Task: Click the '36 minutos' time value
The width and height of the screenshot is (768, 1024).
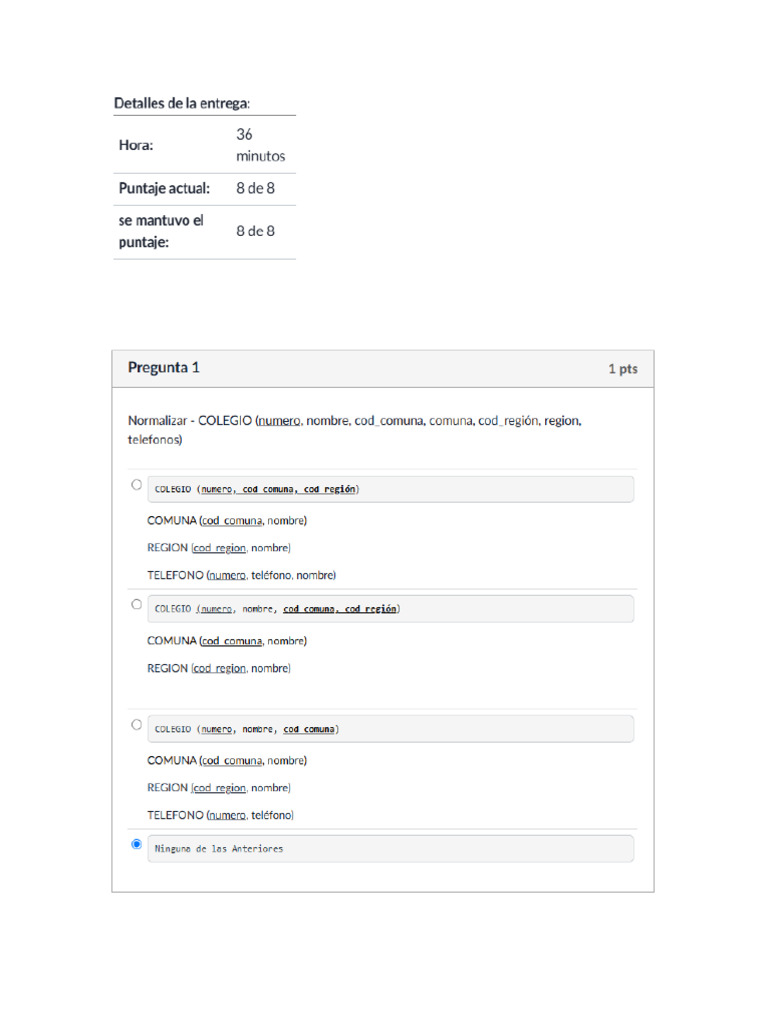Action: [x=260, y=145]
